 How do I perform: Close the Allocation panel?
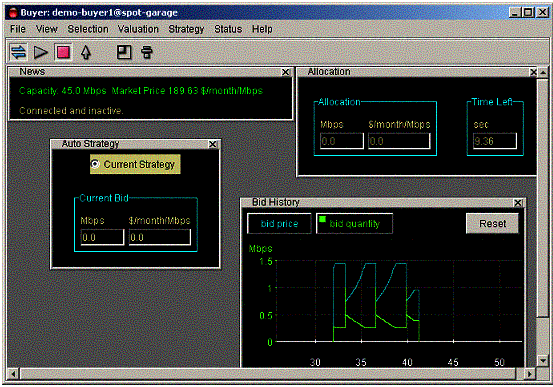point(533,72)
